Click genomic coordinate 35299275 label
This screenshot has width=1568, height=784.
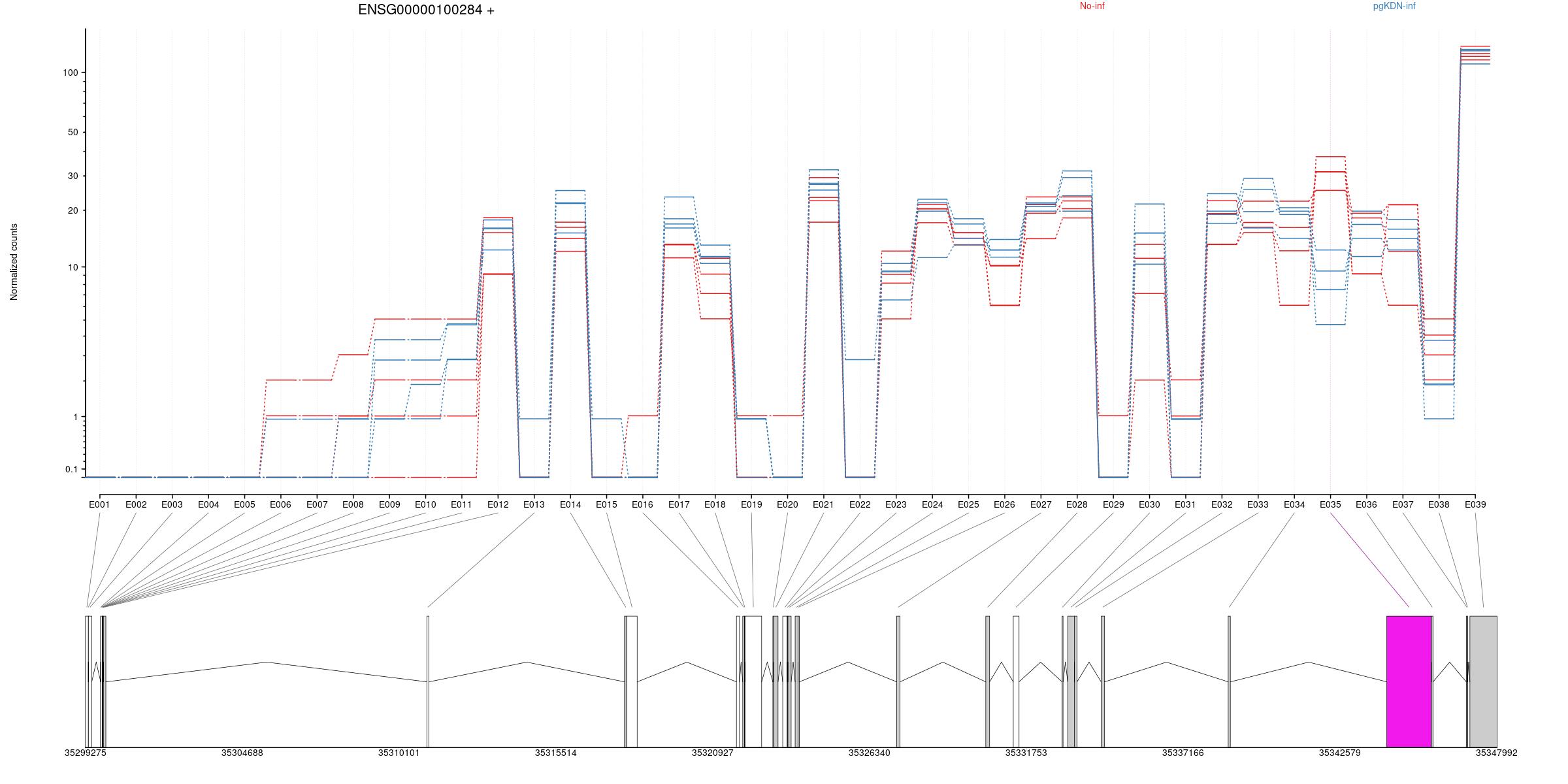(85, 753)
